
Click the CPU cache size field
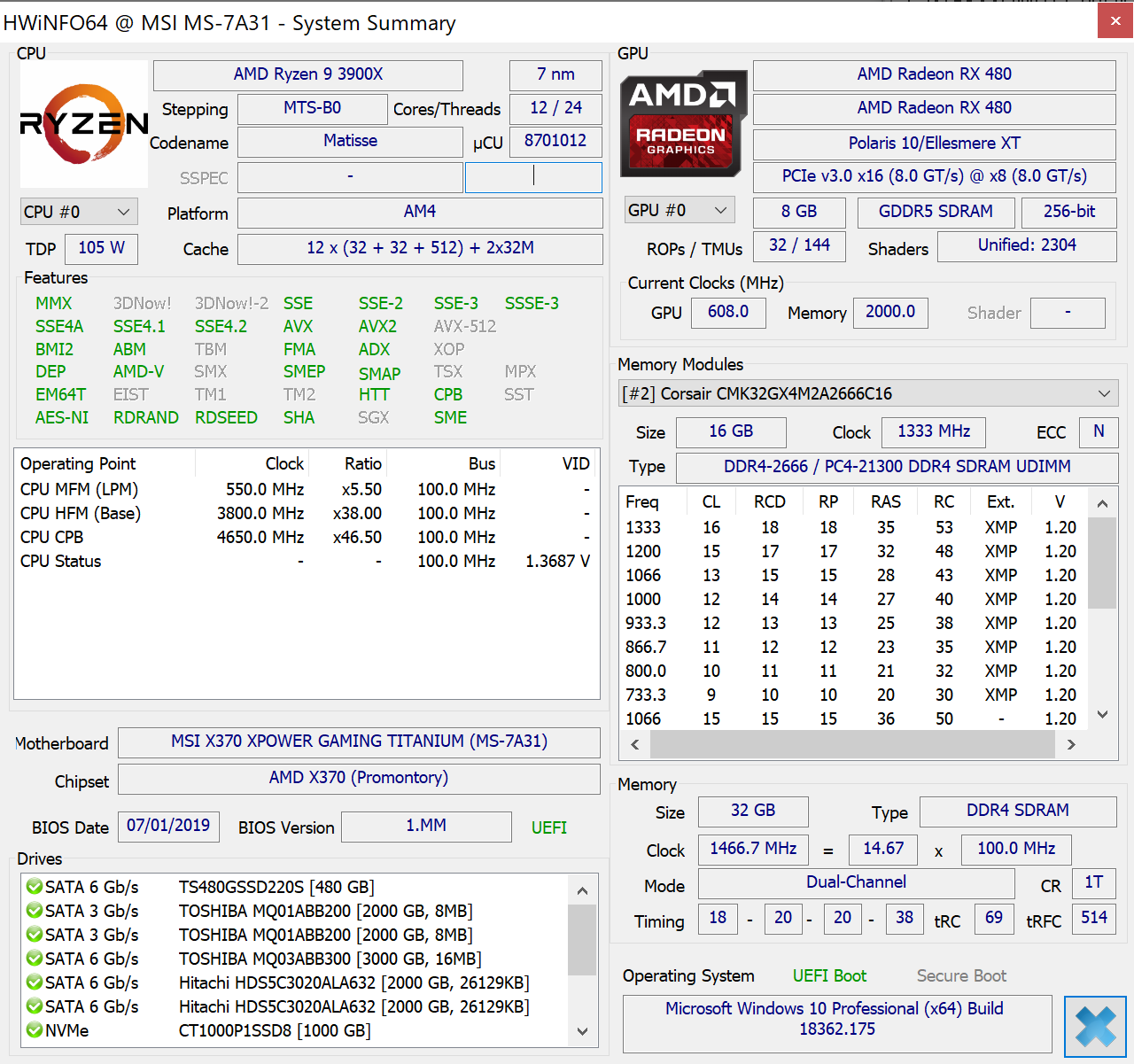(x=420, y=249)
